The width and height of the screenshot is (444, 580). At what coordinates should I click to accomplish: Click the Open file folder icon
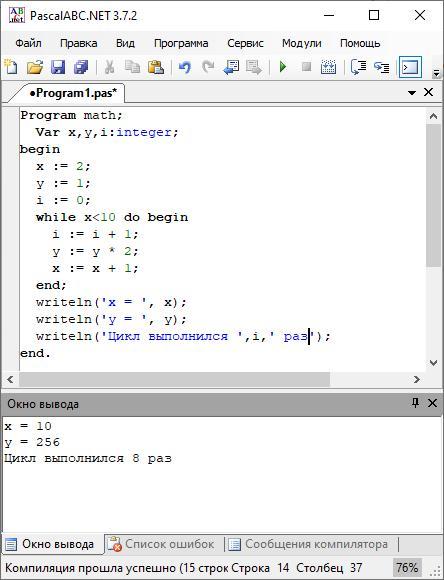point(35,67)
